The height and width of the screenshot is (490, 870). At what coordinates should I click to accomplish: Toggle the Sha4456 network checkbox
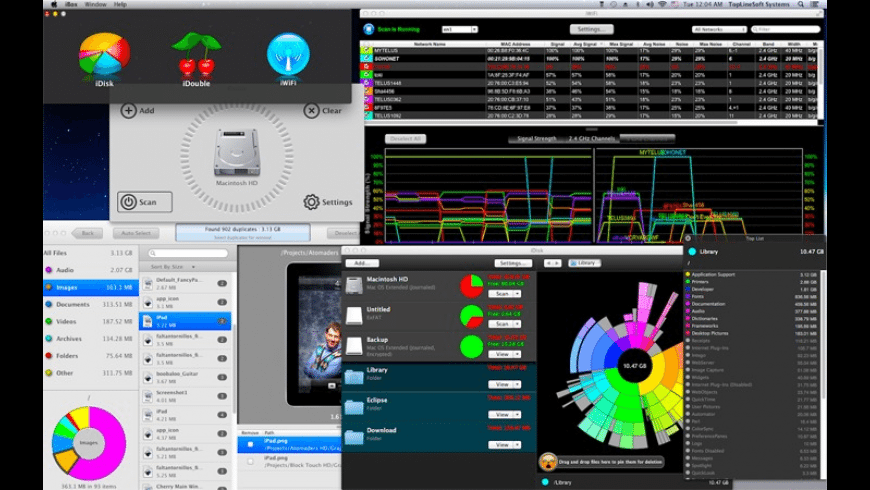pyautogui.click(x=367, y=91)
